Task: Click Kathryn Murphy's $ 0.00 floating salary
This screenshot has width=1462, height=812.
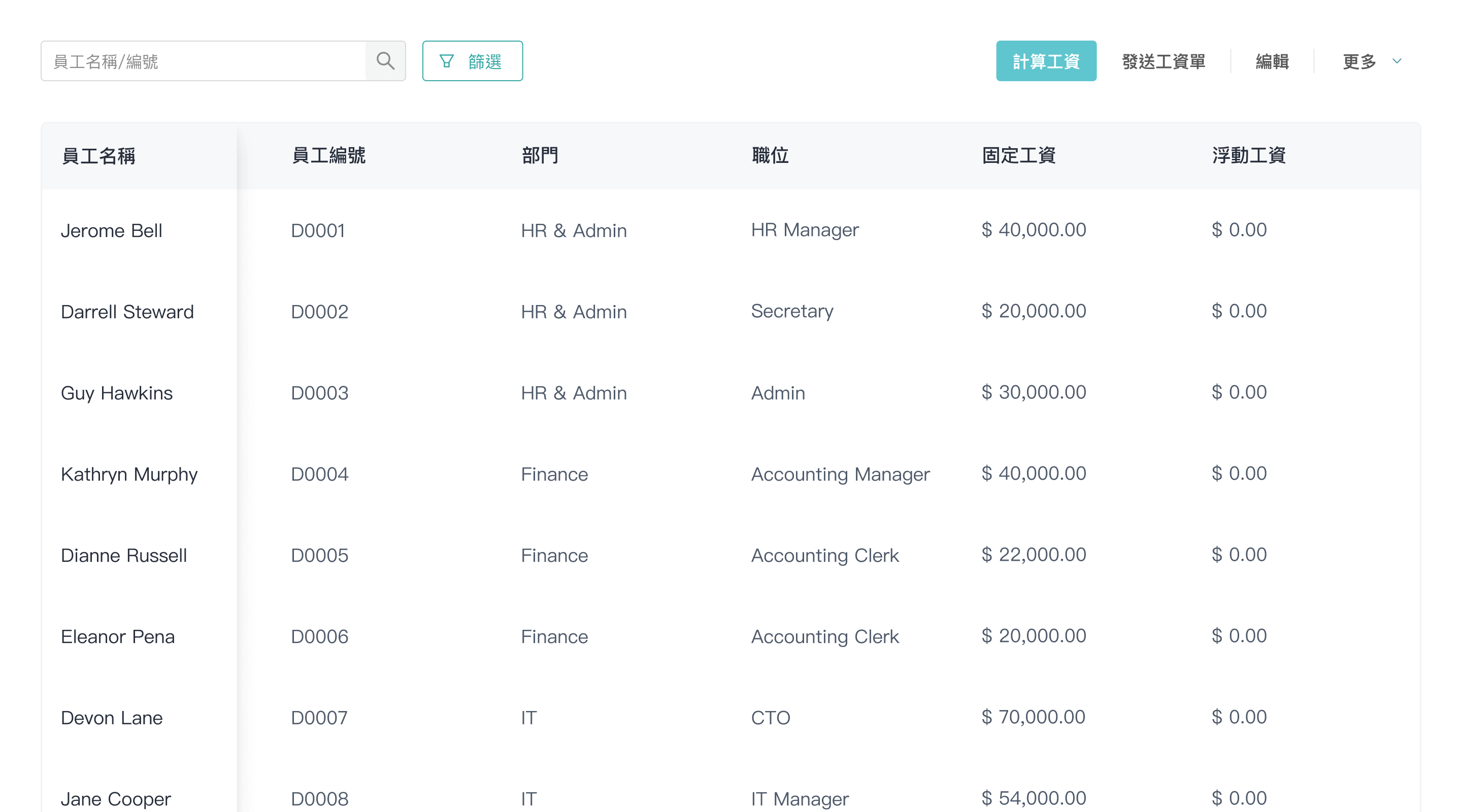Action: pyautogui.click(x=1239, y=473)
